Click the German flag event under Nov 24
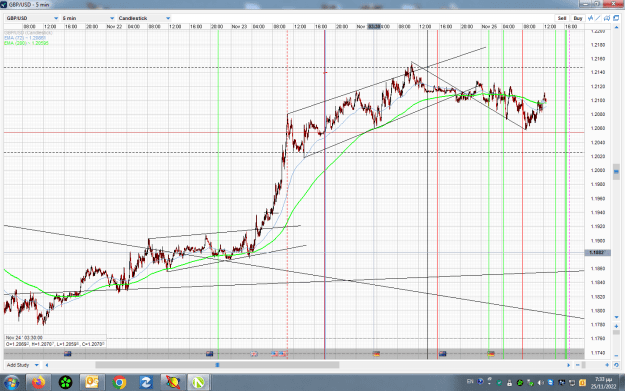This screenshot has height=391, width=625. click(x=376, y=354)
